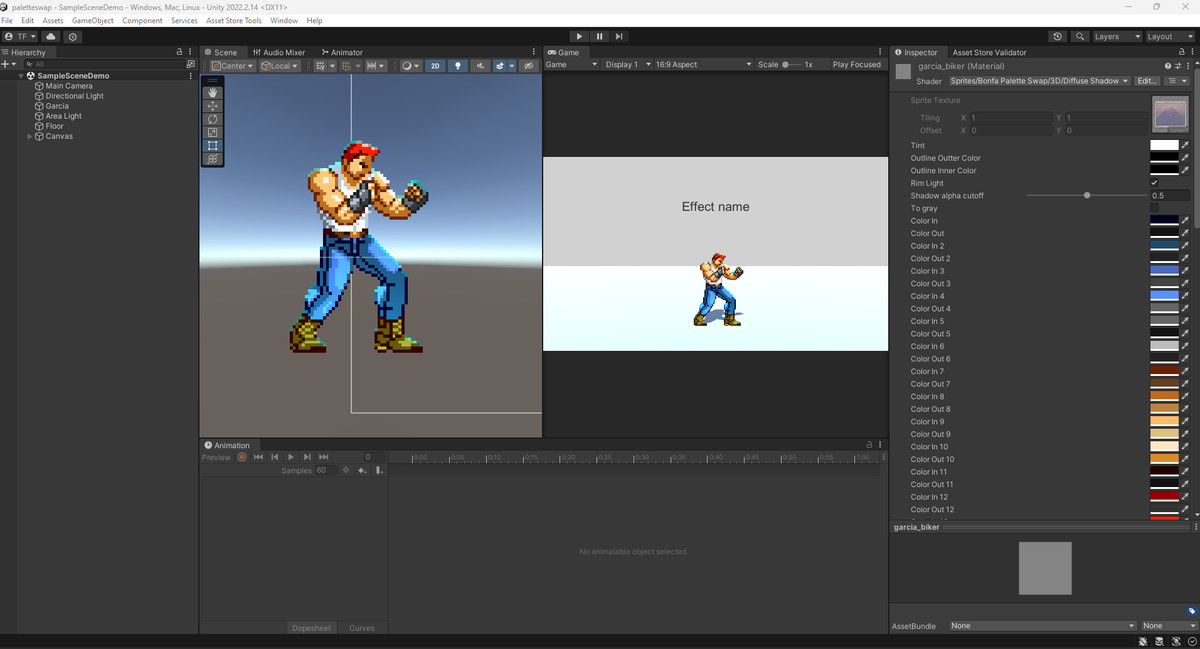
Task: Select the Rect tool in Scene overlay
Action: point(213,145)
